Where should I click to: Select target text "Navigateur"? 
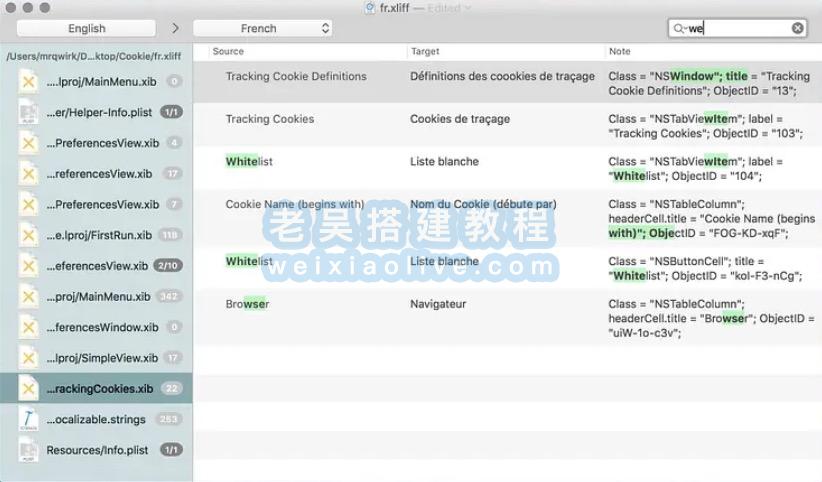click(438, 304)
